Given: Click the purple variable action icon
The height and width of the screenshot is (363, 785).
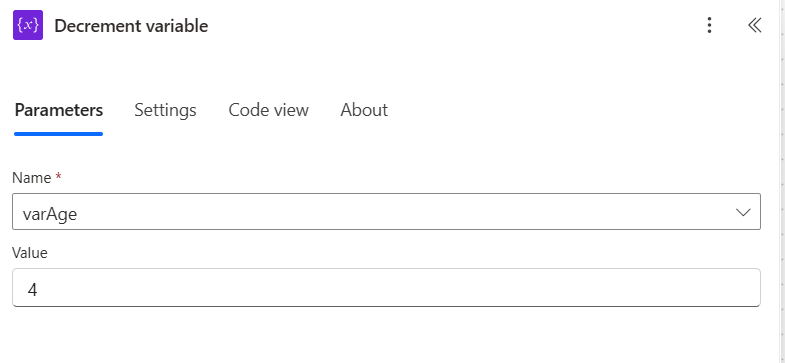Looking at the screenshot, I should [x=28, y=25].
